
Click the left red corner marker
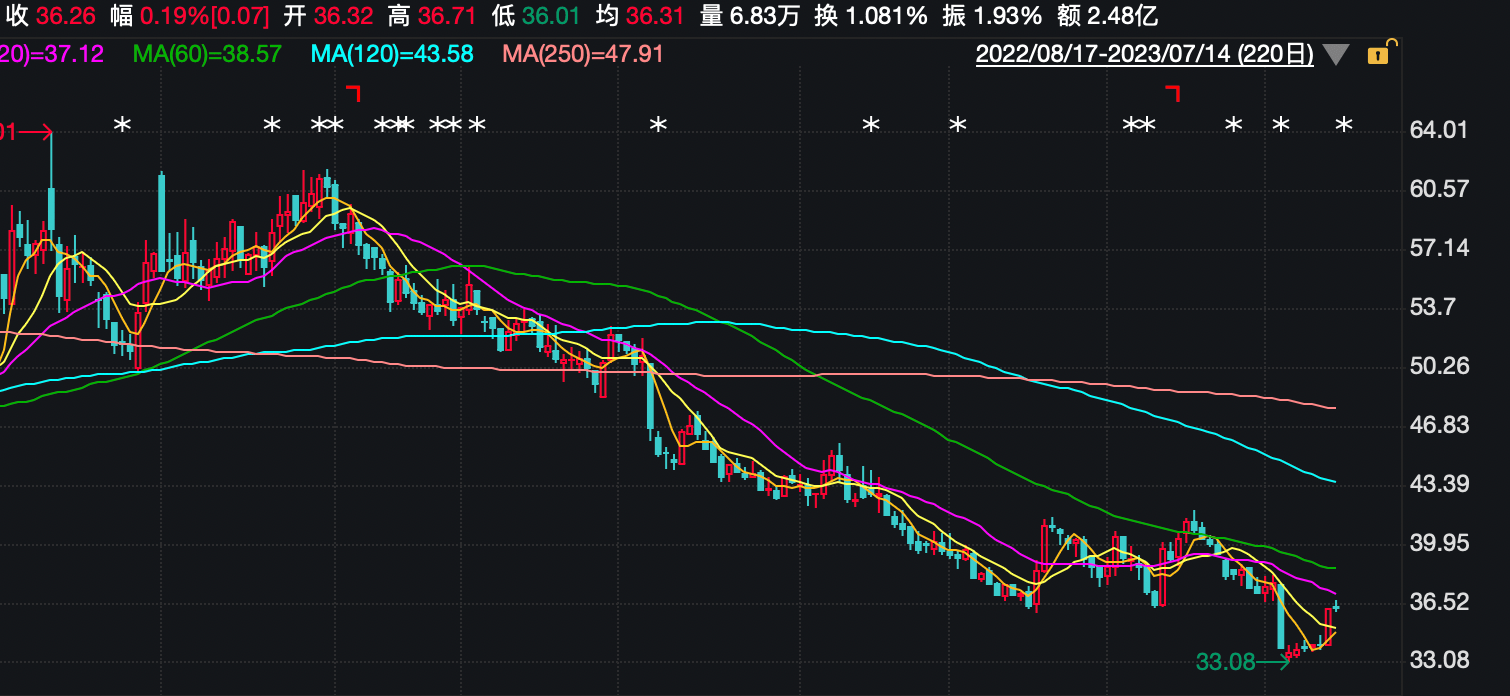tap(353, 93)
